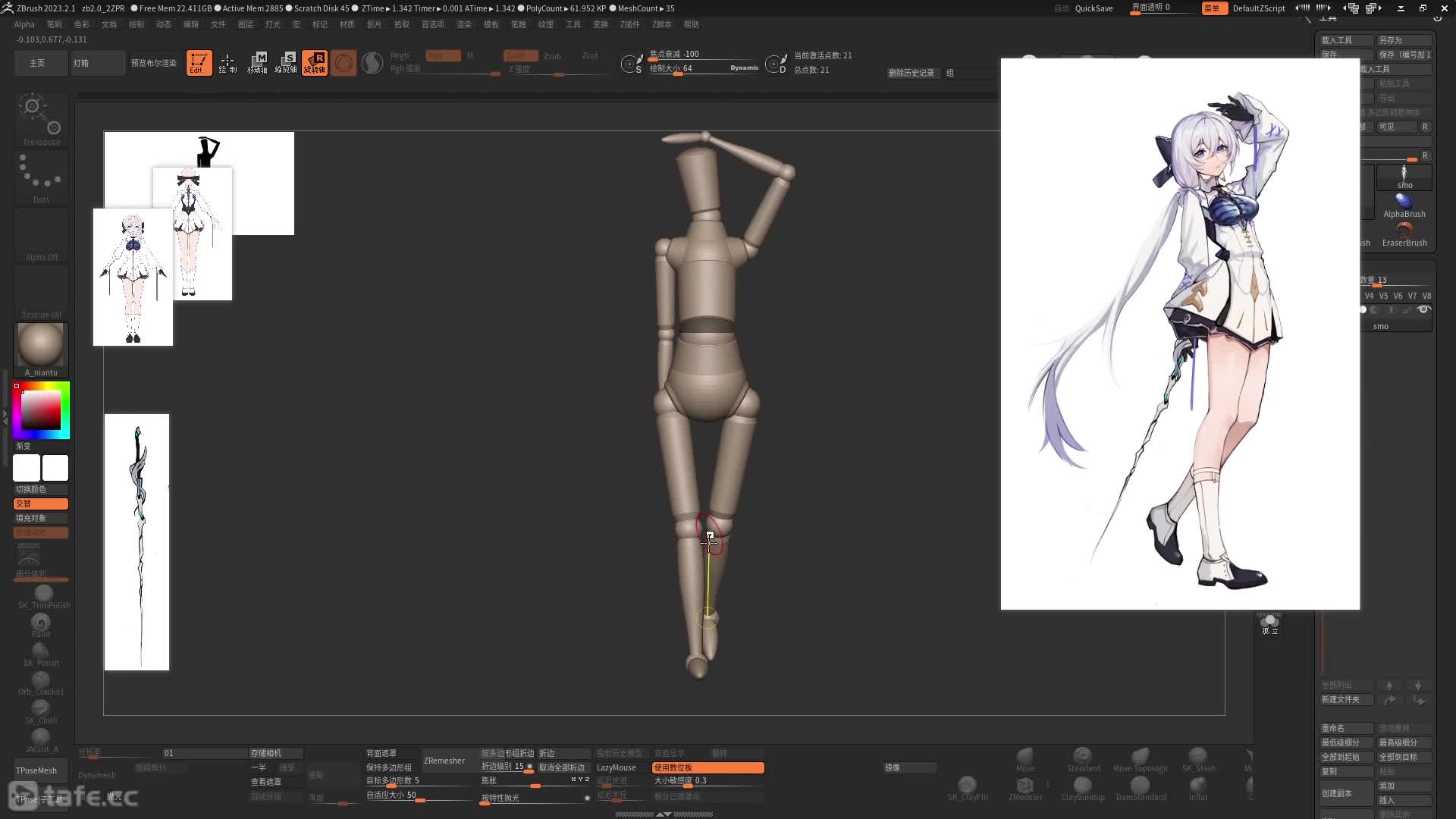
Task: Select the SK_Polish brush
Action: [41, 655]
